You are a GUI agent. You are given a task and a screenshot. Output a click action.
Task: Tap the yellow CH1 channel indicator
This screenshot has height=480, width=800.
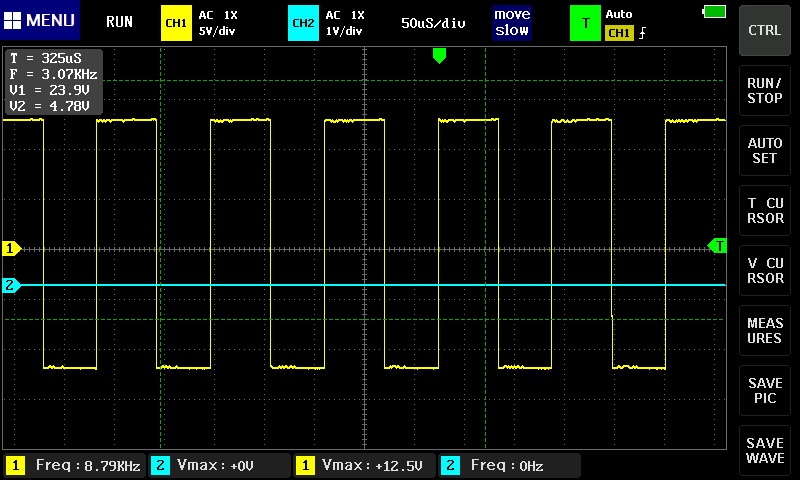[x=176, y=22]
